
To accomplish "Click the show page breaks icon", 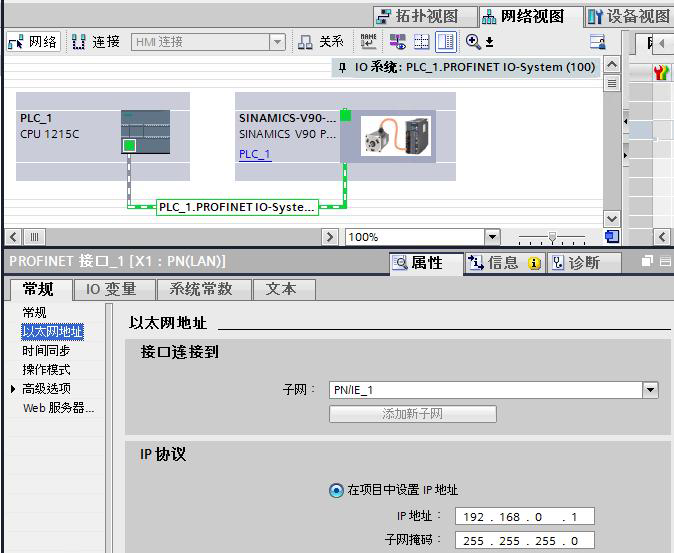I will [x=421, y=42].
